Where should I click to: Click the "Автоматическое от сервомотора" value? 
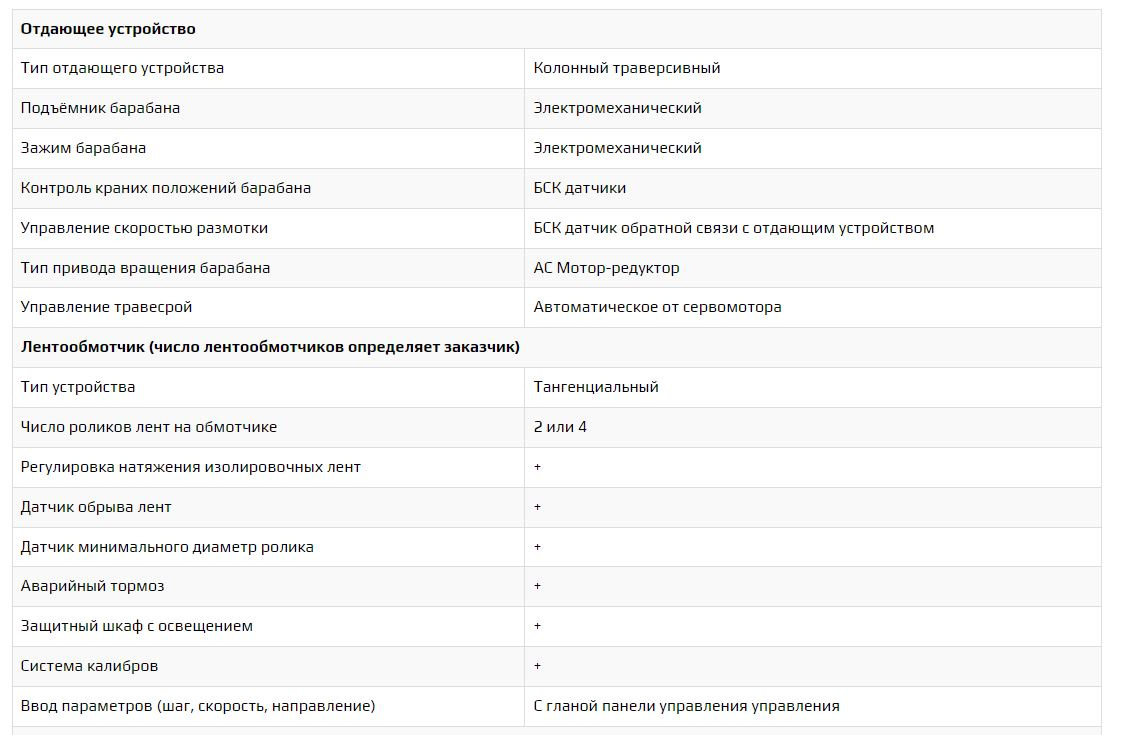pos(657,307)
